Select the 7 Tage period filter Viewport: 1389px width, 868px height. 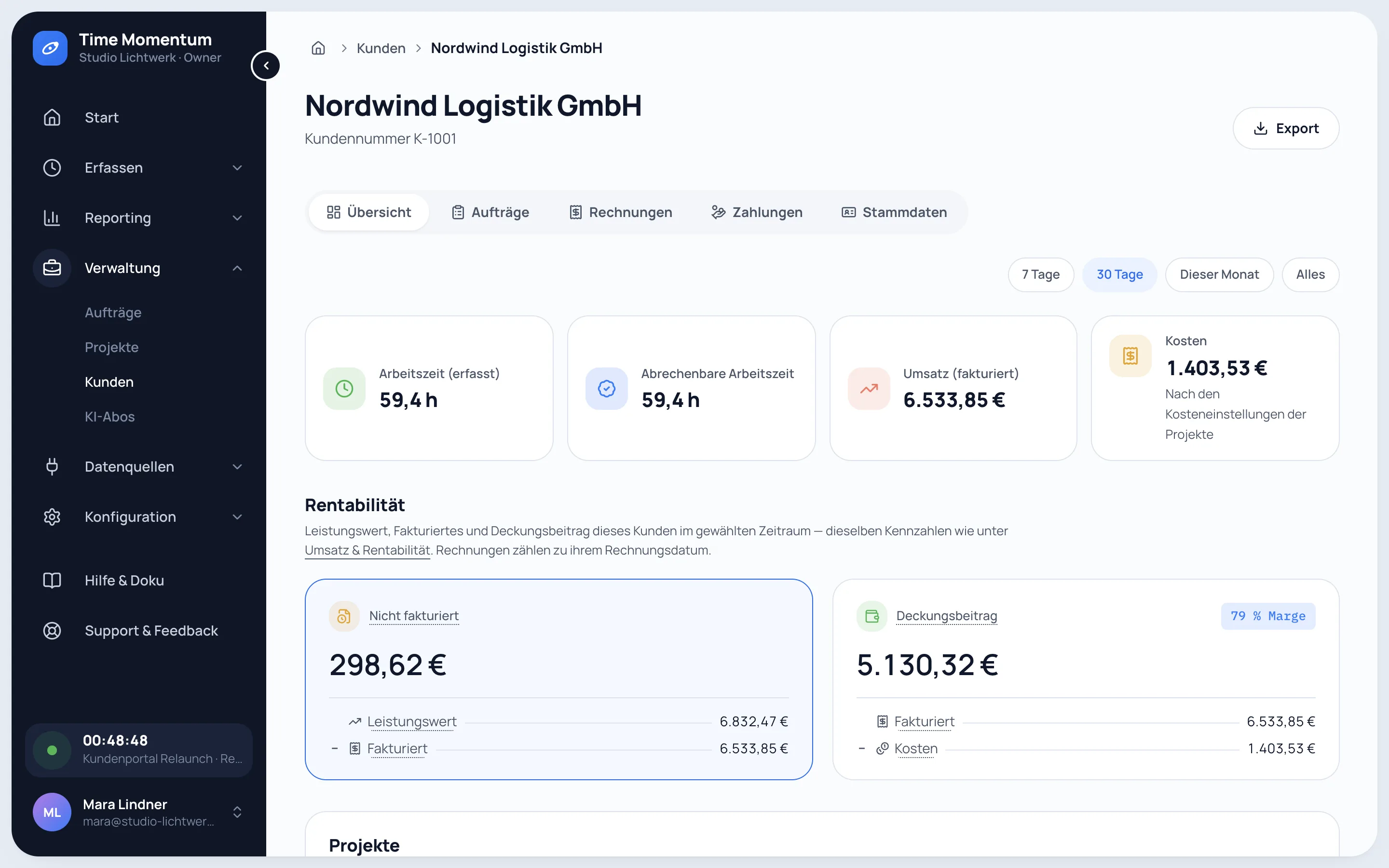(x=1041, y=274)
